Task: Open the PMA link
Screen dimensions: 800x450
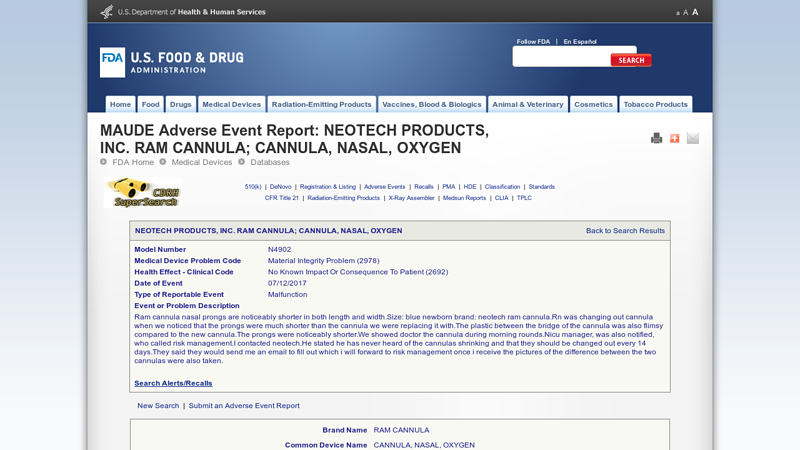Action: click(x=448, y=187)
